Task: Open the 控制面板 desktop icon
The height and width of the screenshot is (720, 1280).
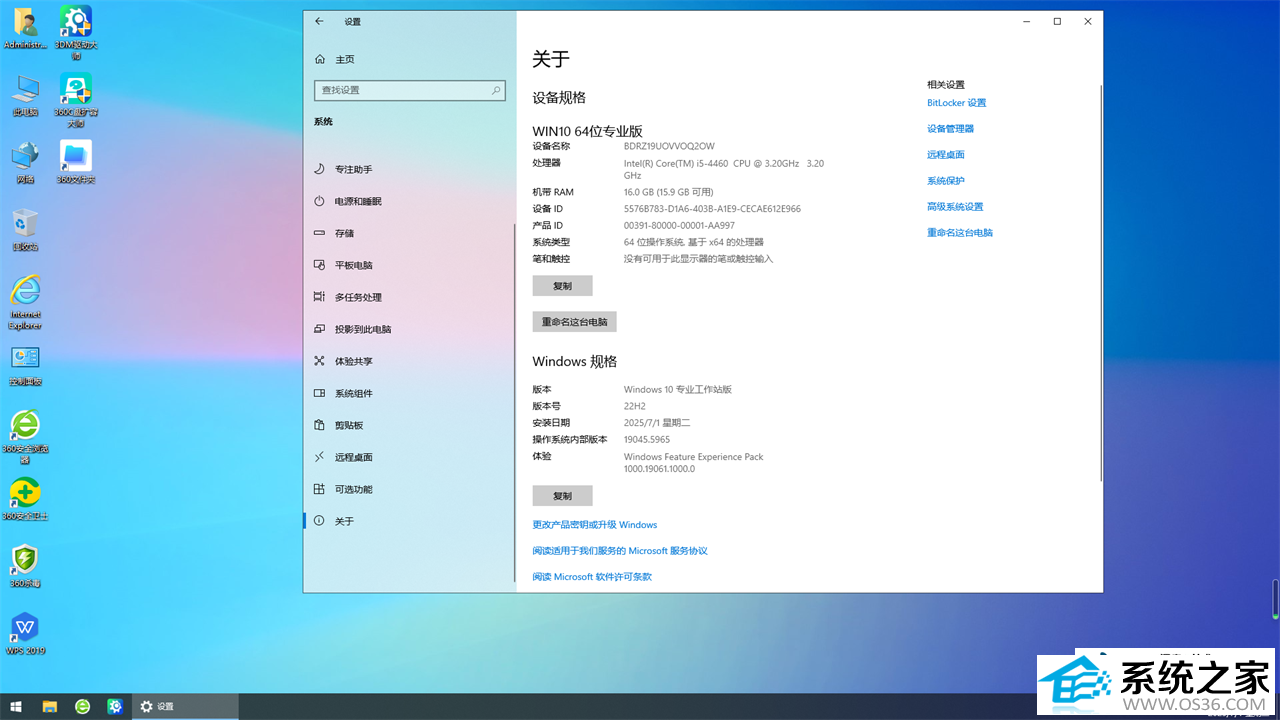Action: [25, 366]
